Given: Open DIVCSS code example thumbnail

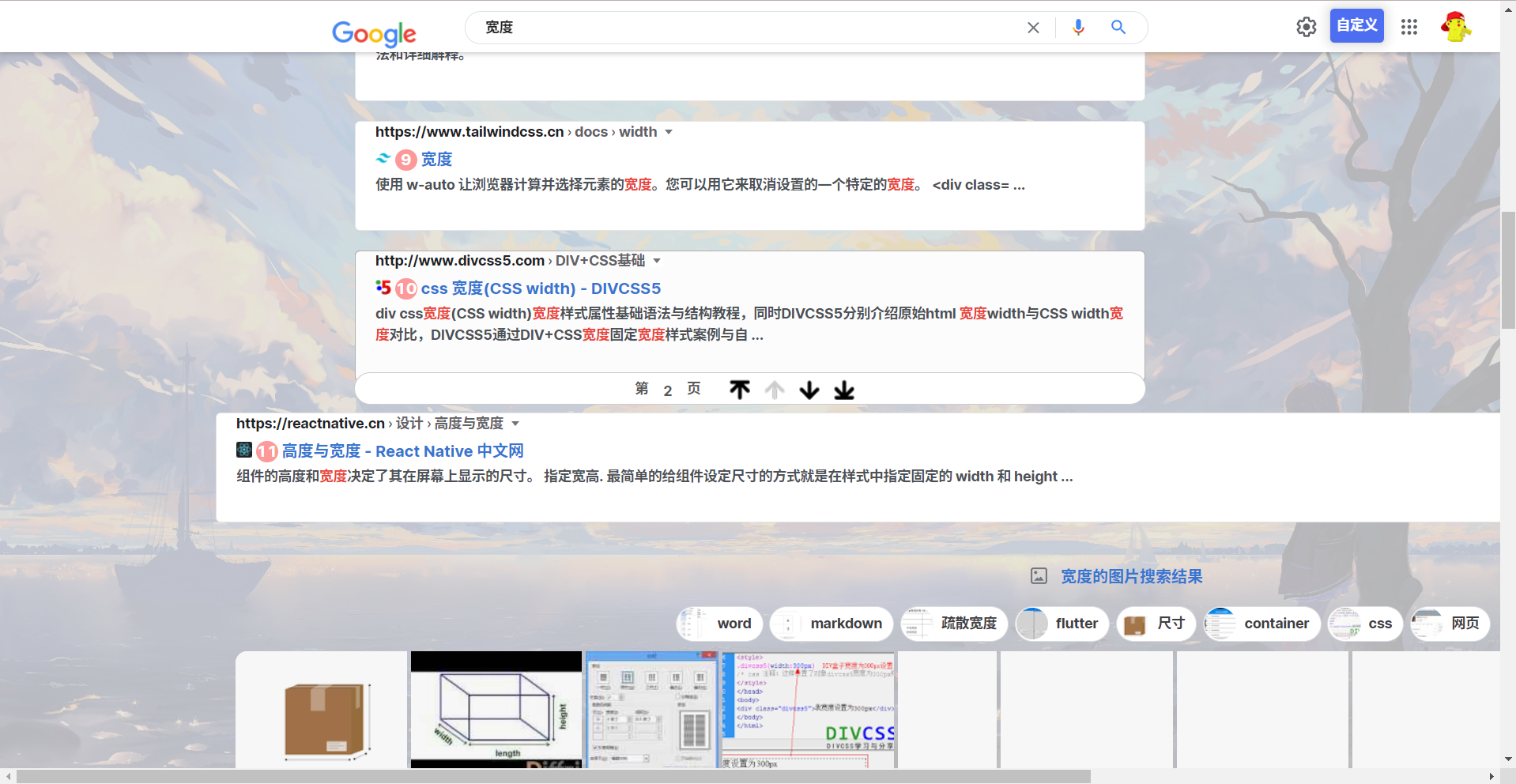Looking at the screenshot, I should tap(808, 710).
